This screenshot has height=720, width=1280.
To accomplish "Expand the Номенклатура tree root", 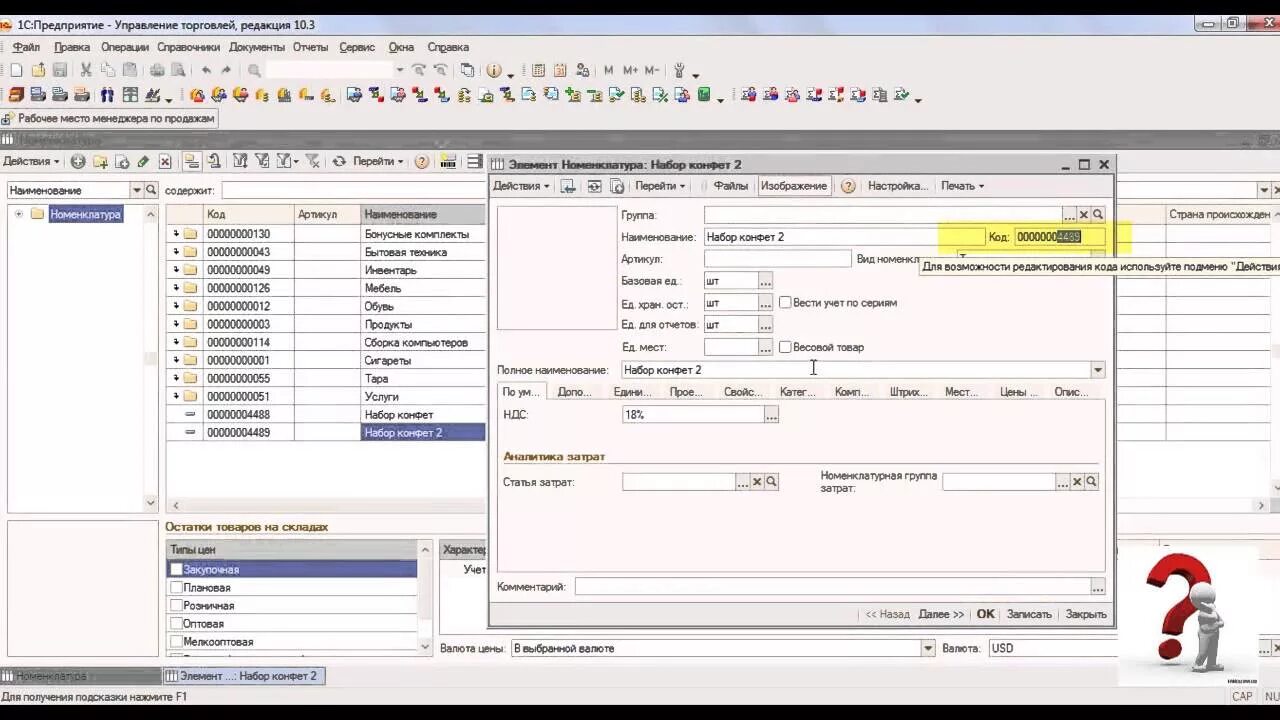I will [x=18, y=214].
